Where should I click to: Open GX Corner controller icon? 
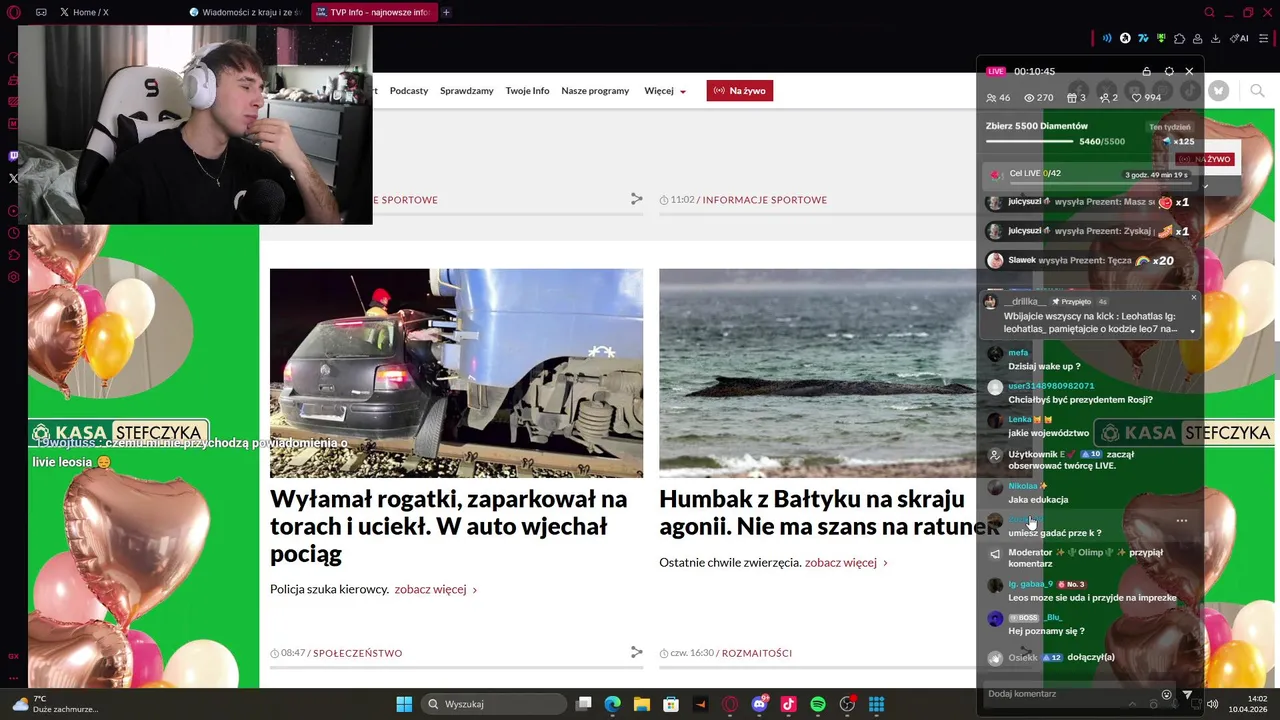coord(41,12)
